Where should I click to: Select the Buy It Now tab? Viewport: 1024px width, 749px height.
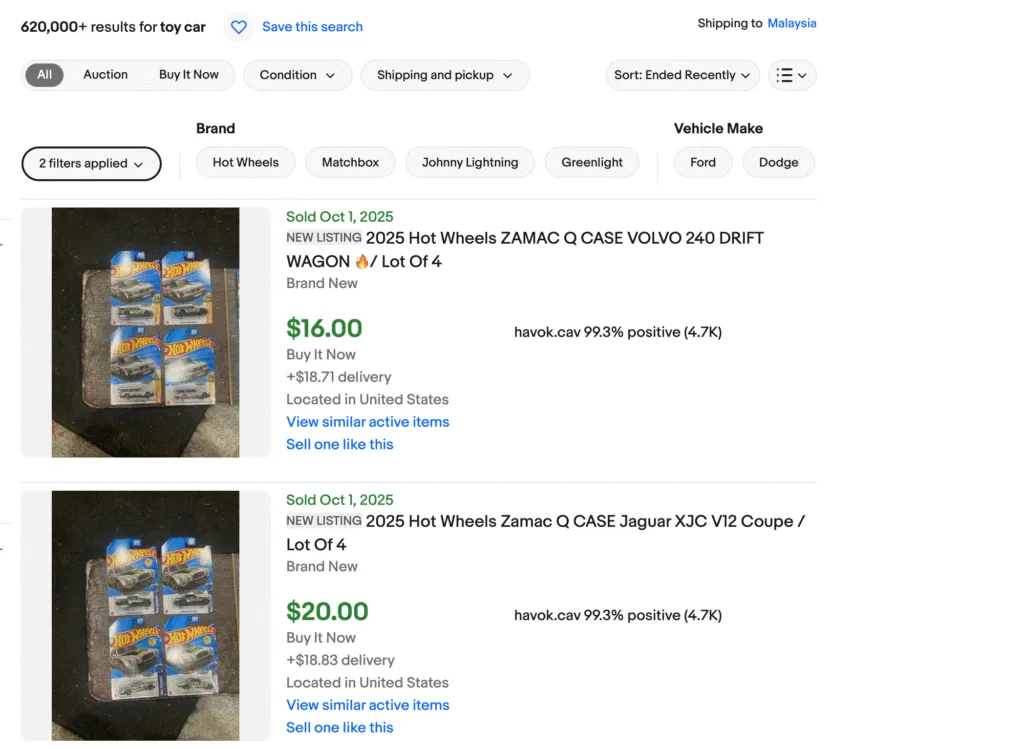[189, 74]
